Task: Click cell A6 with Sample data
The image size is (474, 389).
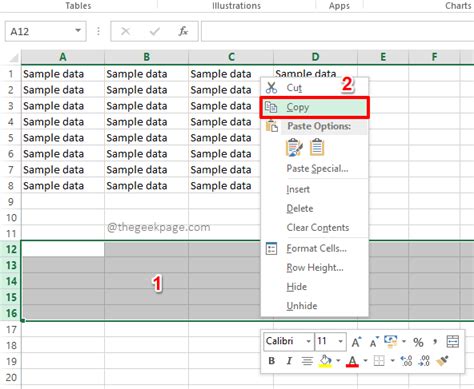Action: (63, 154)
